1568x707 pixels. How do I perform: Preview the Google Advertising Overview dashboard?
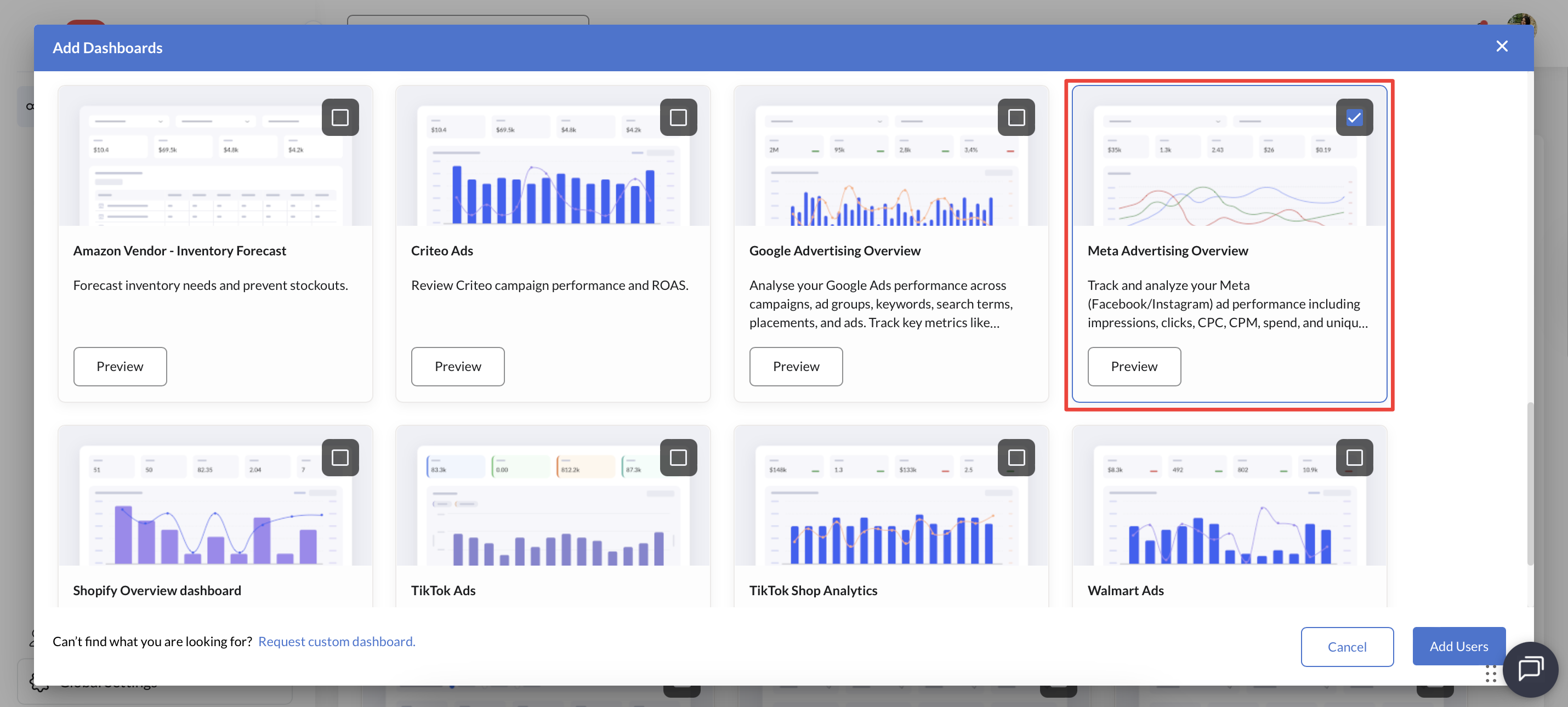pyautogui.click(x=796, y=366)
